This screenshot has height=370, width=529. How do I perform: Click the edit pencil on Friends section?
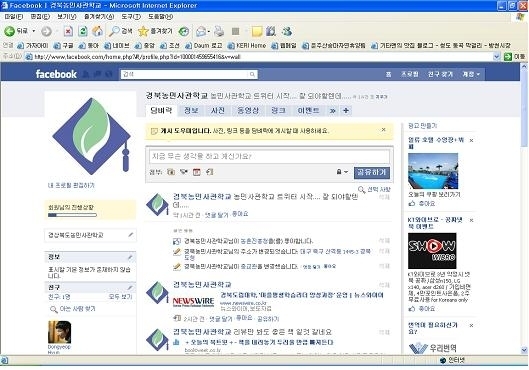click(130, 287)
